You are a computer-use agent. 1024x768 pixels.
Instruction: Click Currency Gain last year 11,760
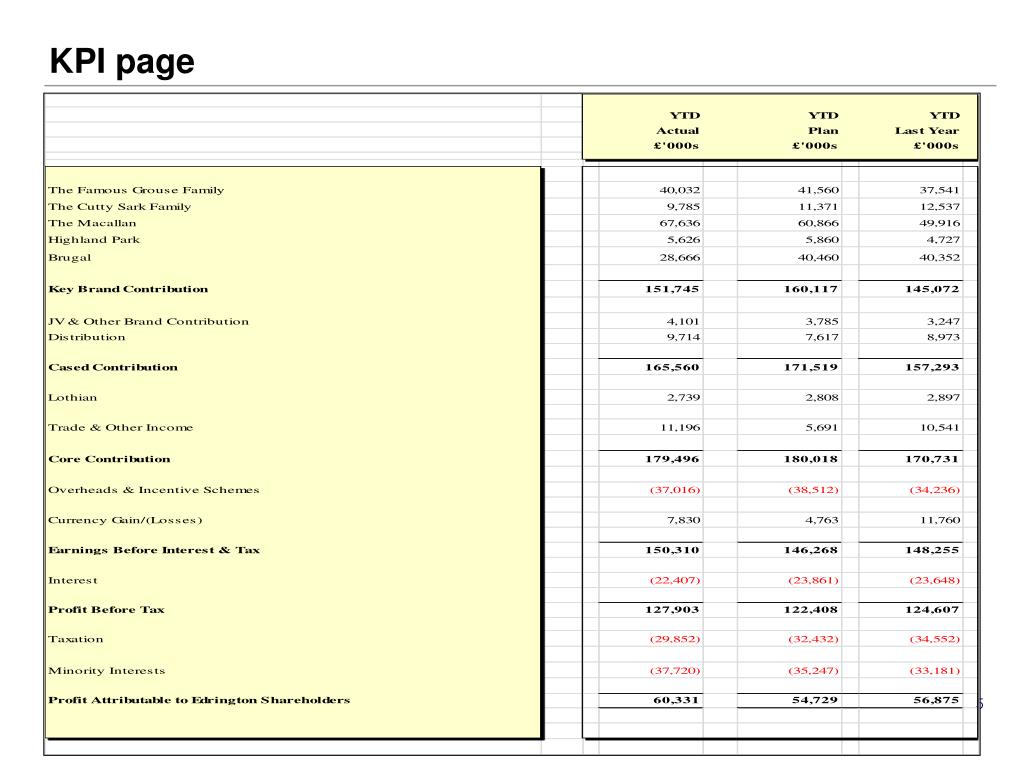pos(940,520)
